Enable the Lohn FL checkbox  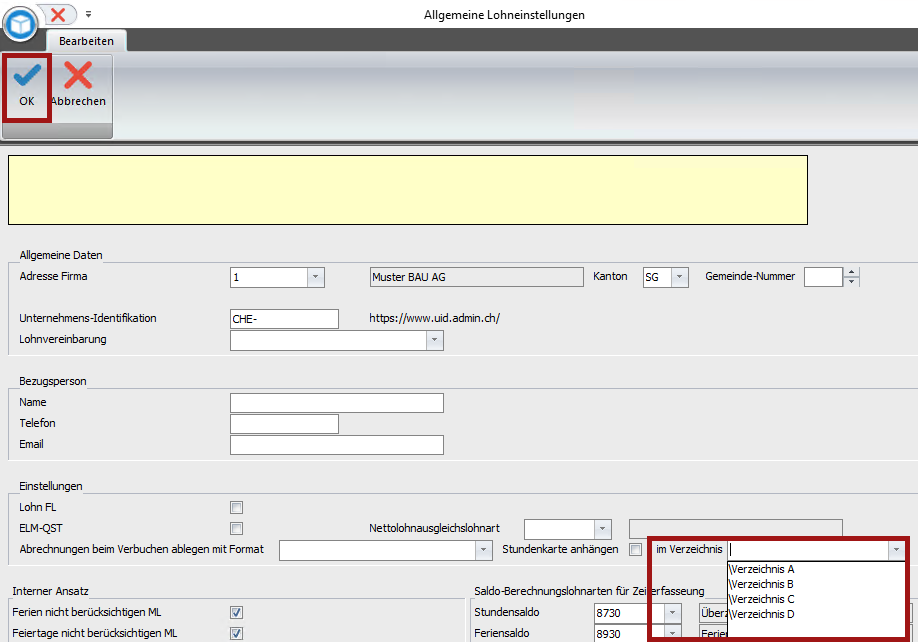click(237, 507)
